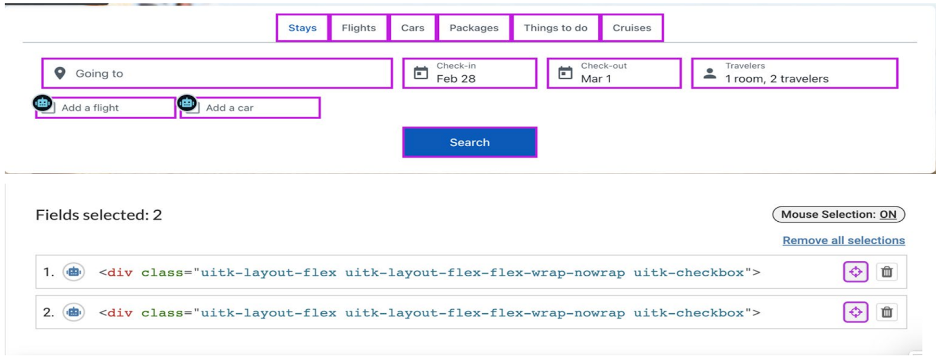Switch to the Packages tab

click(x=474, y=28)
